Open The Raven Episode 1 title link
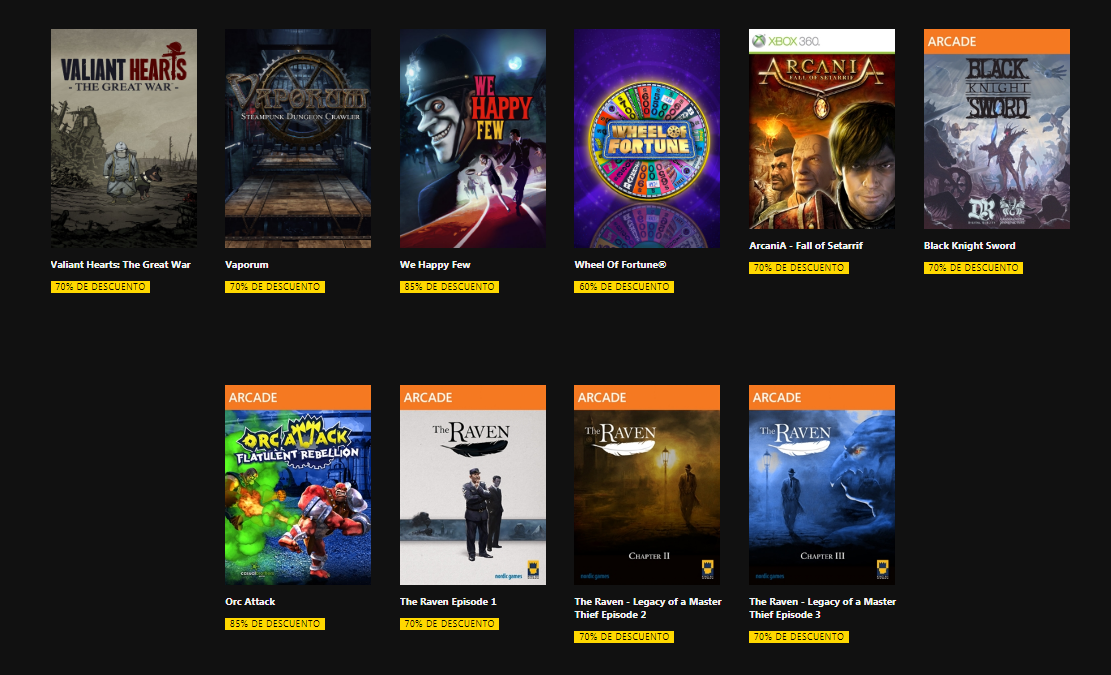The width and height of the screenshot is (1111, 675). 448,602
